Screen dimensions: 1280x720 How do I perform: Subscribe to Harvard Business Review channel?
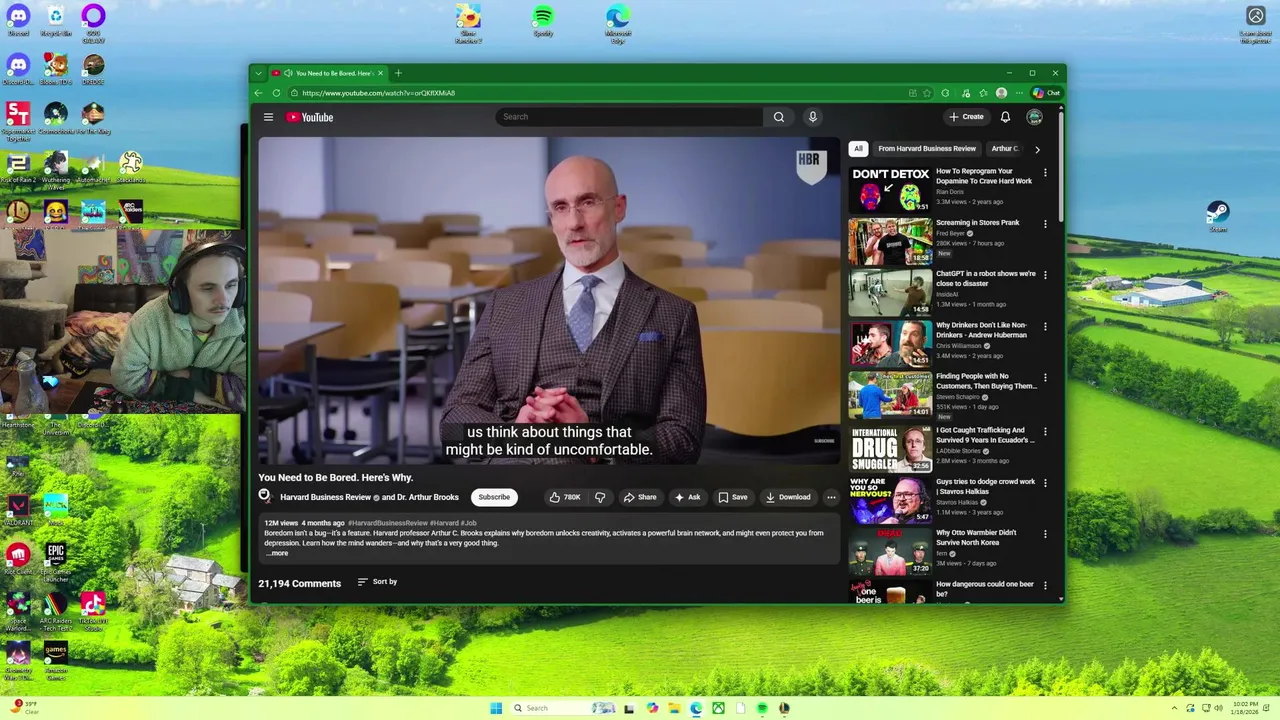pyautogui.click(x=494, y=497)
